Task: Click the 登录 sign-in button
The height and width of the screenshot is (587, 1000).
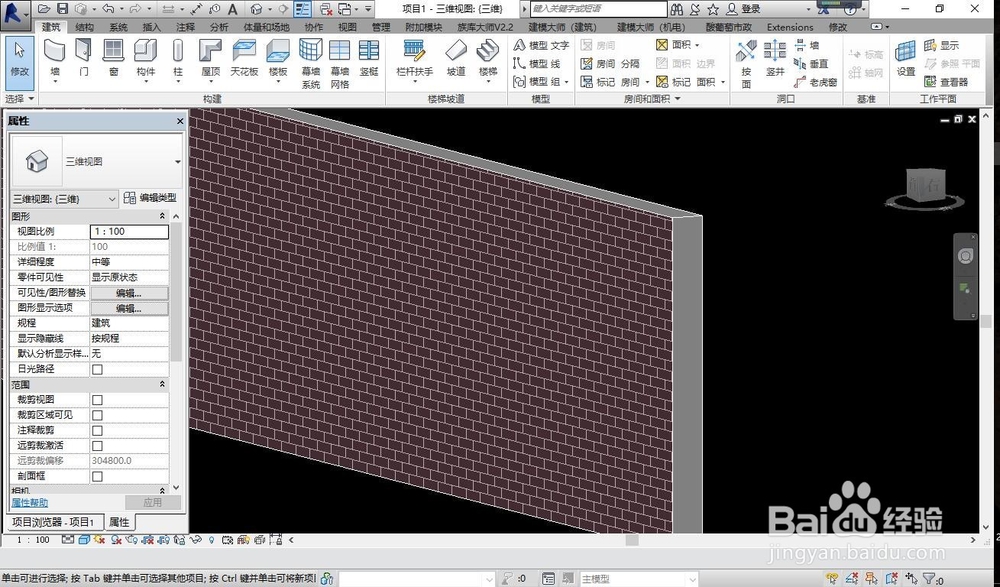Action: [x=745, y=9]
